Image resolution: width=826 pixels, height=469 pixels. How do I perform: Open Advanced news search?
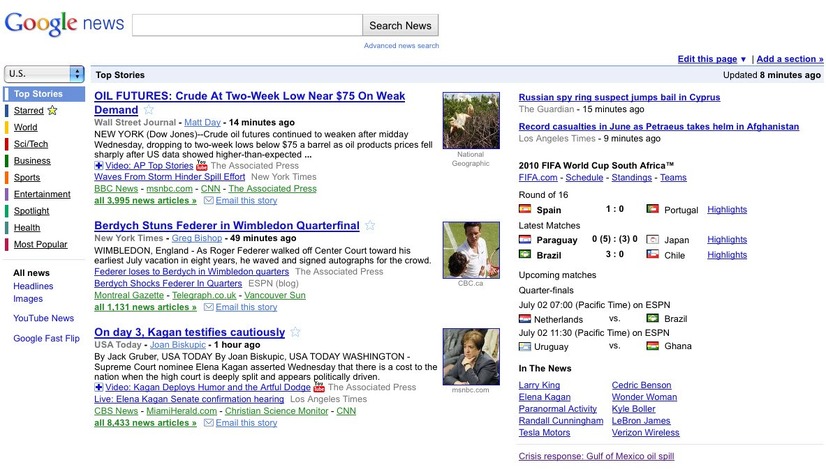pyautogui.click(x=401, y=46)
